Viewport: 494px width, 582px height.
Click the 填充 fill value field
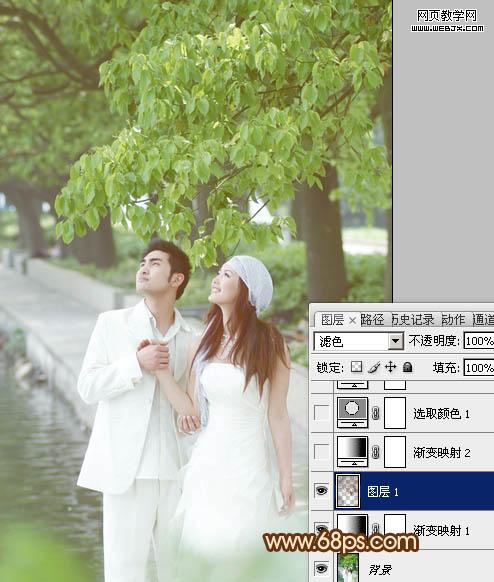click(479, 368)
